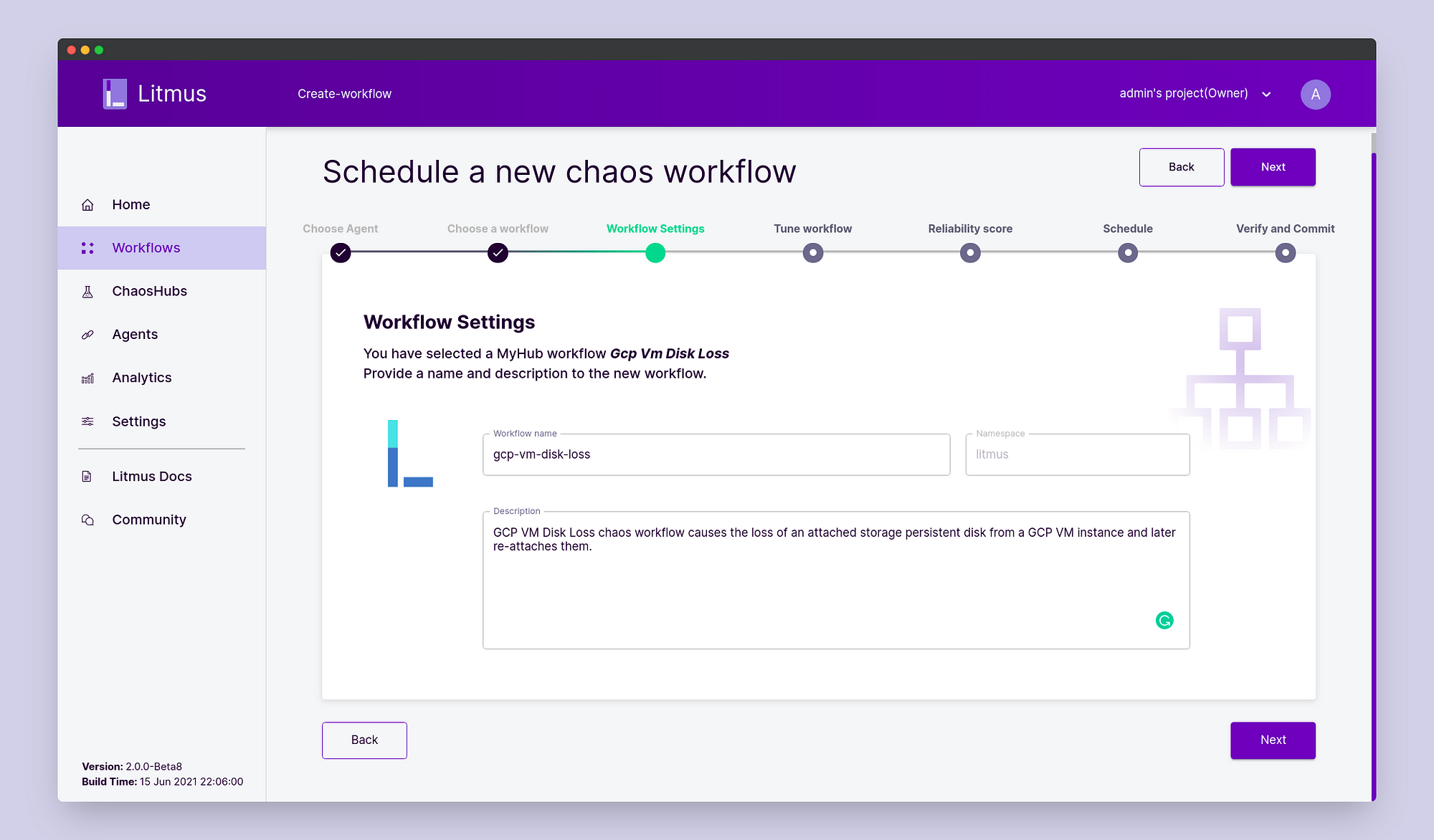Click the Agents link icon in sidebar
The width and height of the screenshot is (1434, 840).
[x=87, y=335]
